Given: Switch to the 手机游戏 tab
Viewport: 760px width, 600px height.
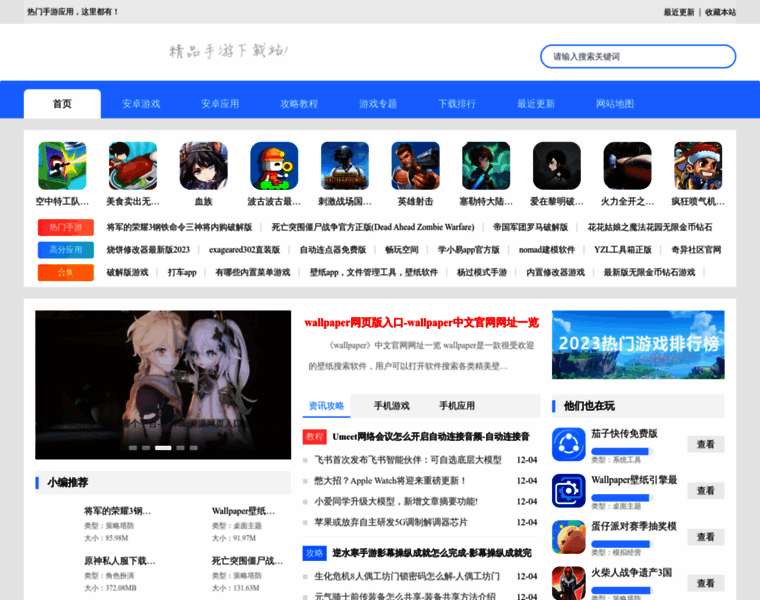Looking at the screenshot, I should coord(392,406).
